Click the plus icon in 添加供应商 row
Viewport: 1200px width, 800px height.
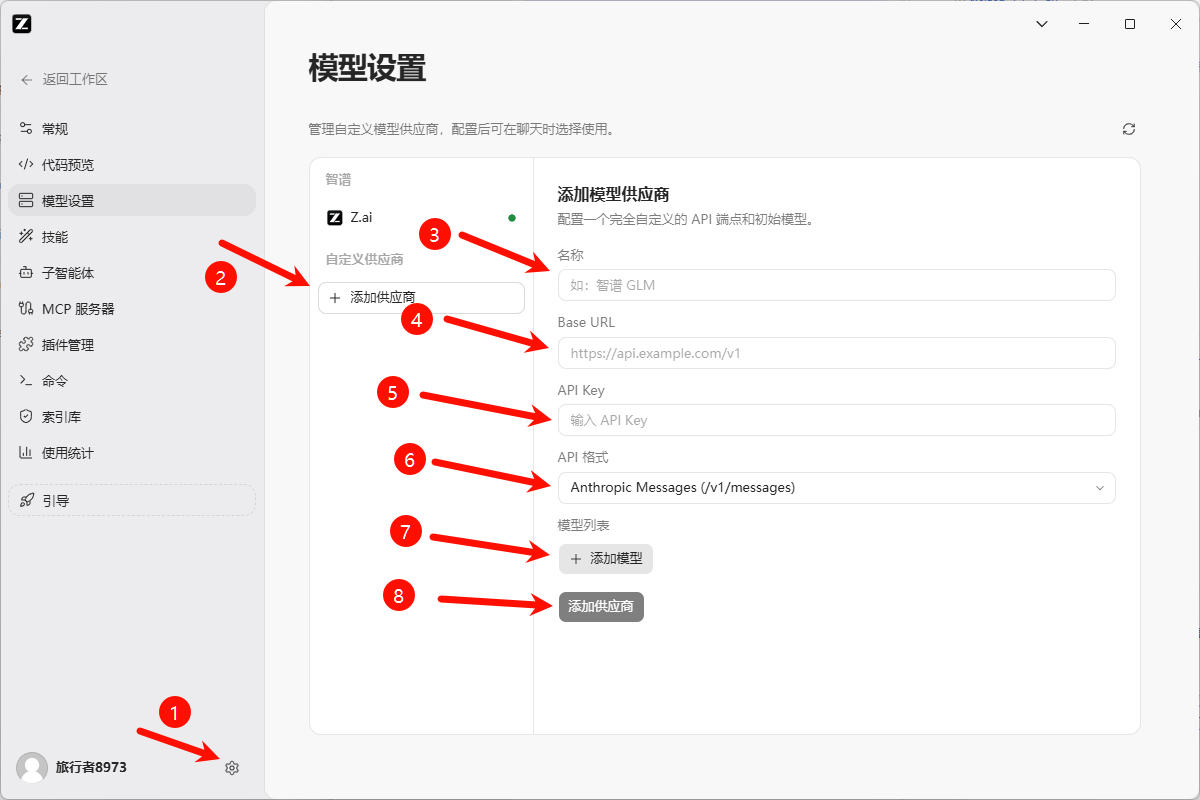coord(335,298)
